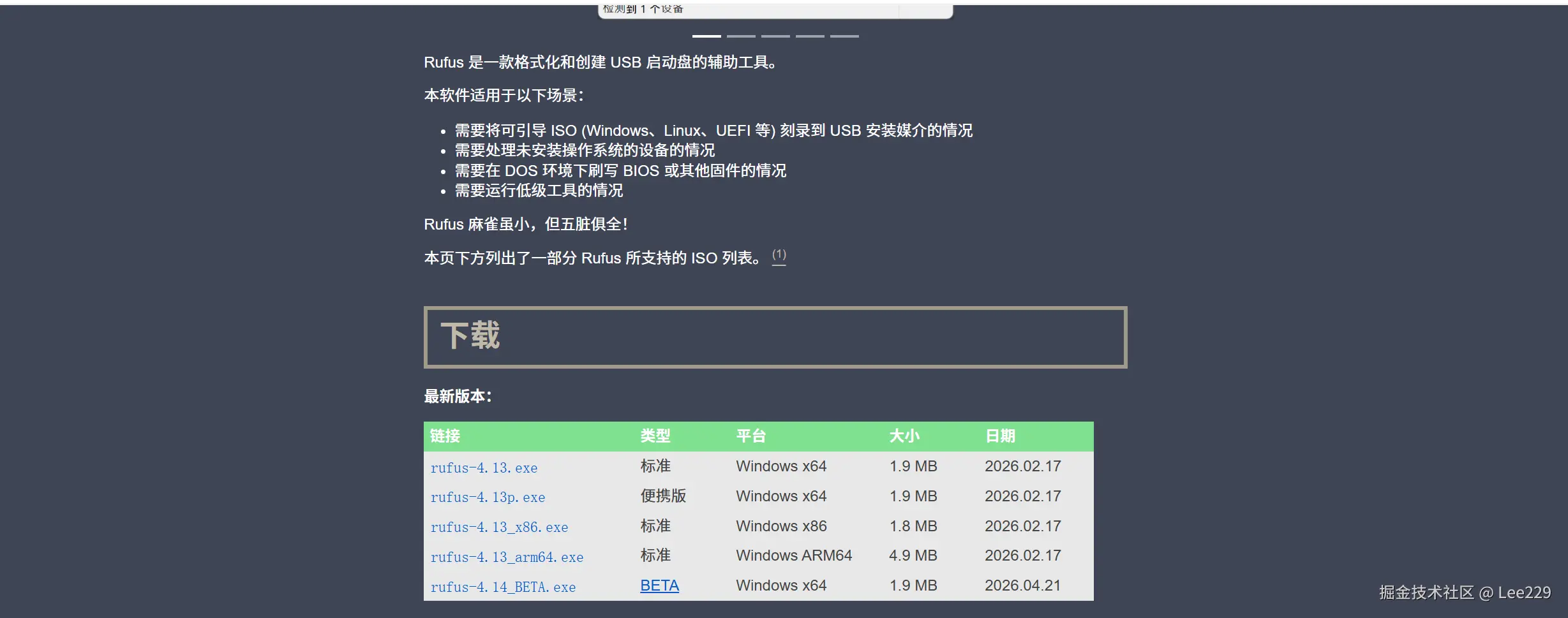Click the line 需要运行低级工具的情况

point(539,191)
